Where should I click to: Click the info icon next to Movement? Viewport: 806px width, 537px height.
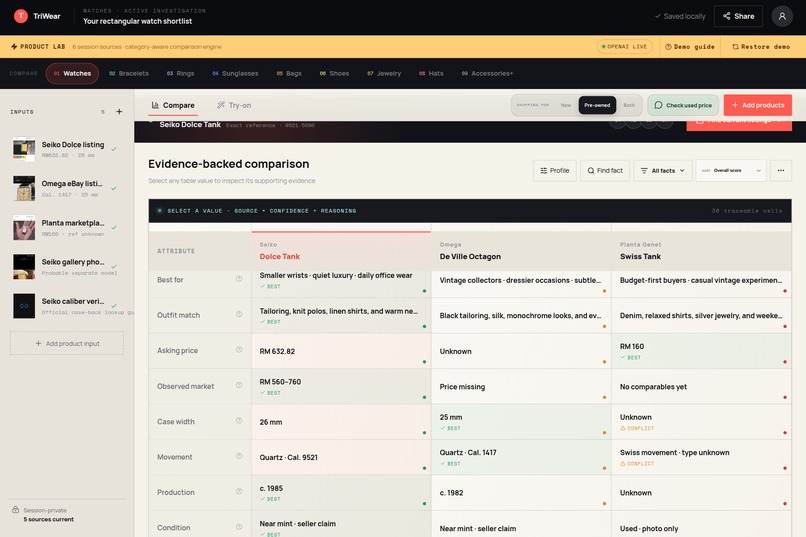[x=239, y=456]
